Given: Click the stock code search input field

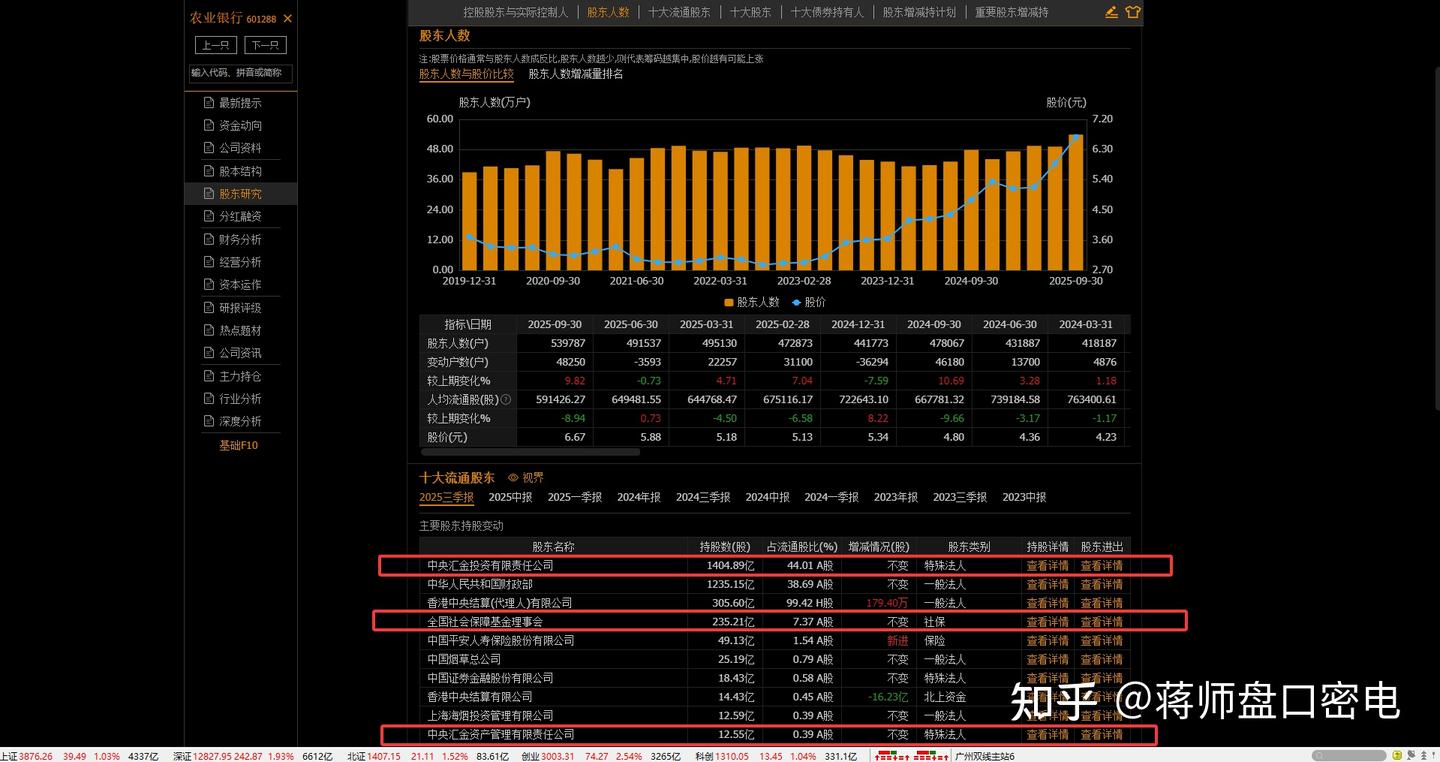Looking at the screenshot, I should (x=241, y=73).
